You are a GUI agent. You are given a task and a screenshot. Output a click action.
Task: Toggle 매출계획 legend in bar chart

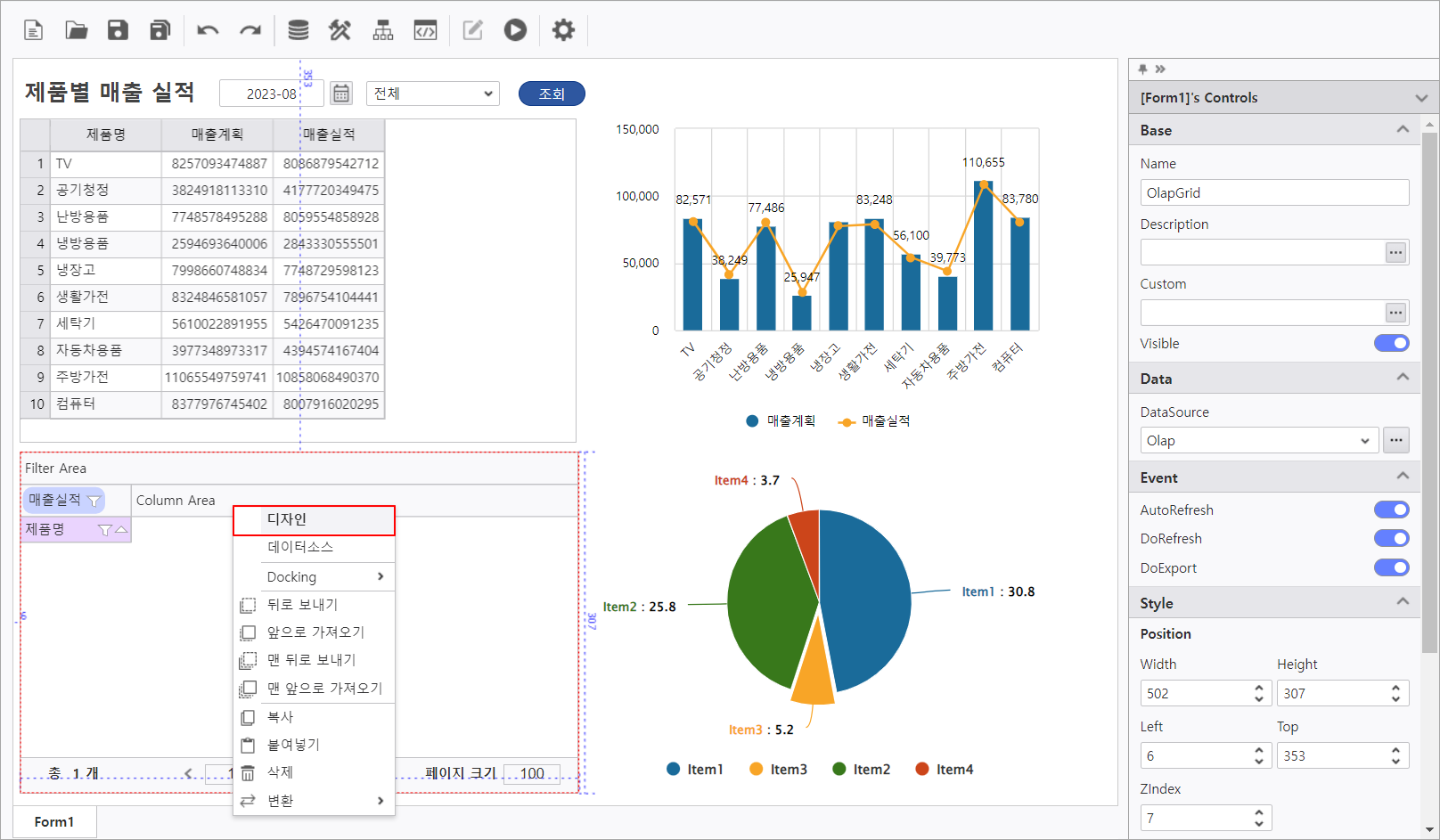[781, 420]
